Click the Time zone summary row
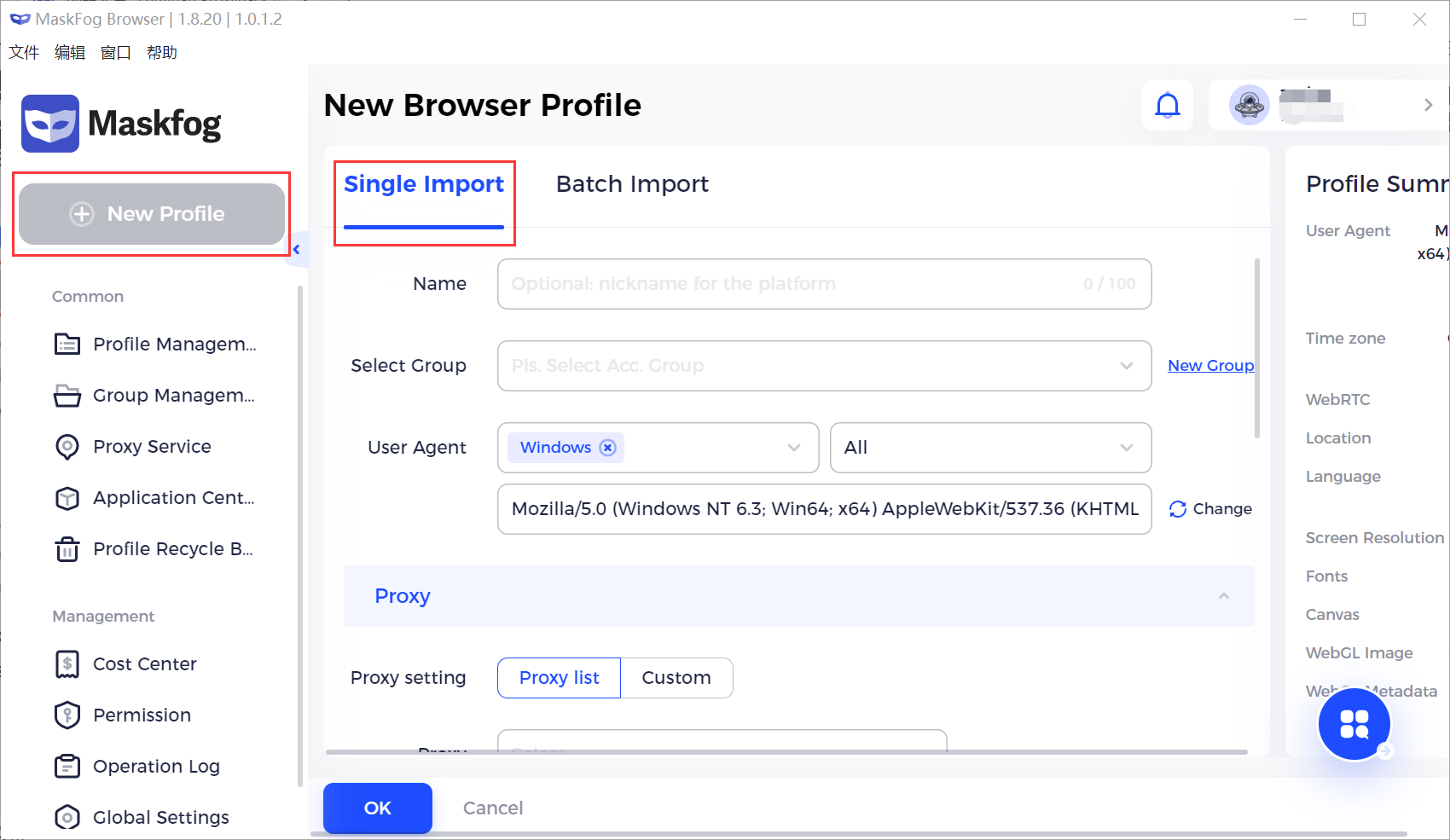Screen dimensions: 1450x840 coord(1345,339)
